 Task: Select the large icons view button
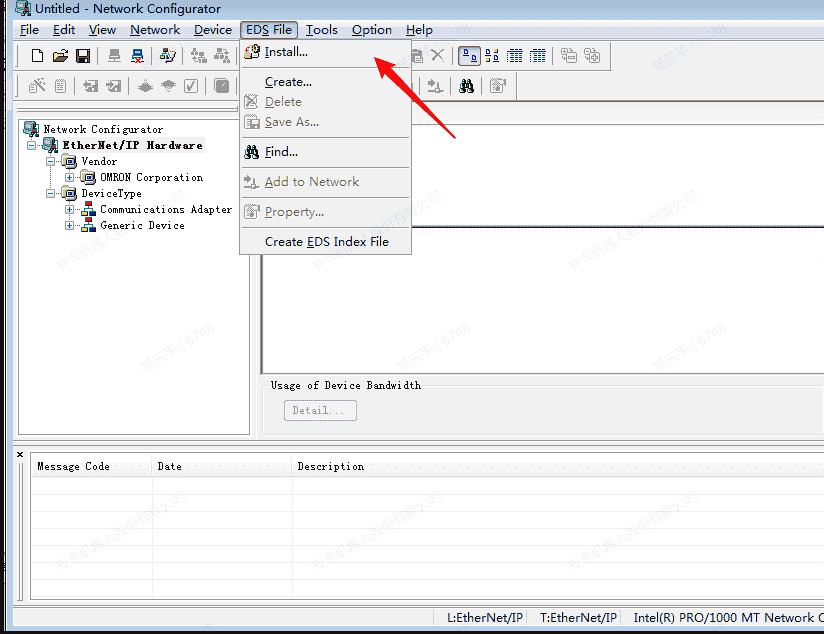[x=468, y=56]
